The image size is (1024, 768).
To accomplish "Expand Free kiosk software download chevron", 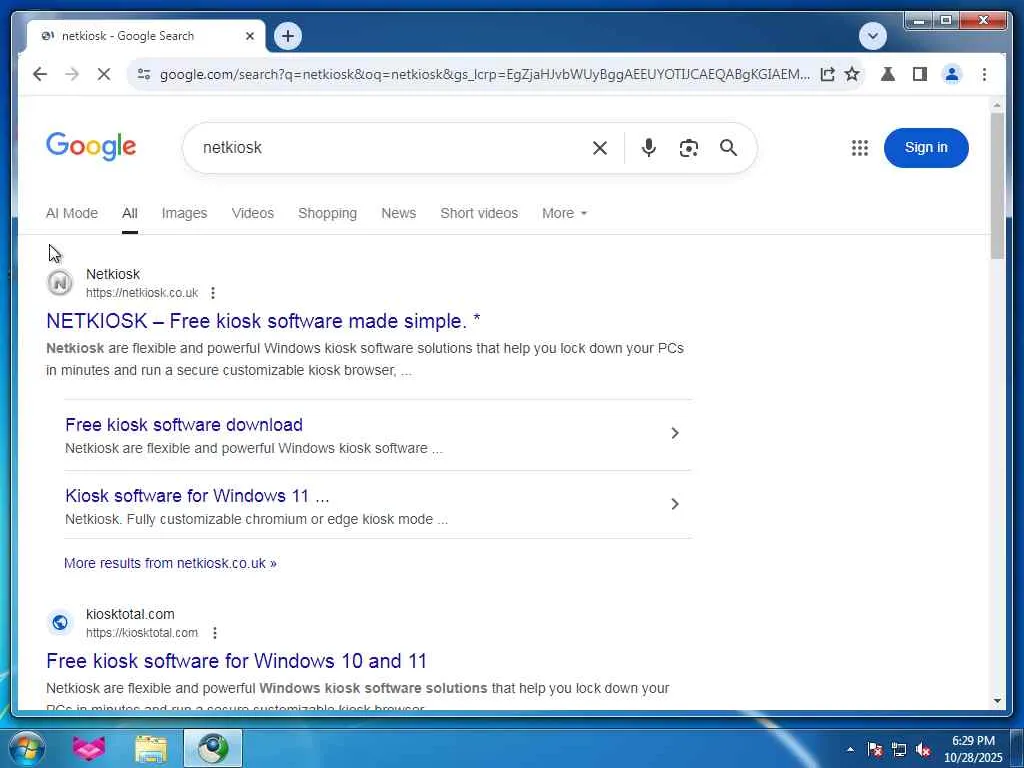I will 675,433.
